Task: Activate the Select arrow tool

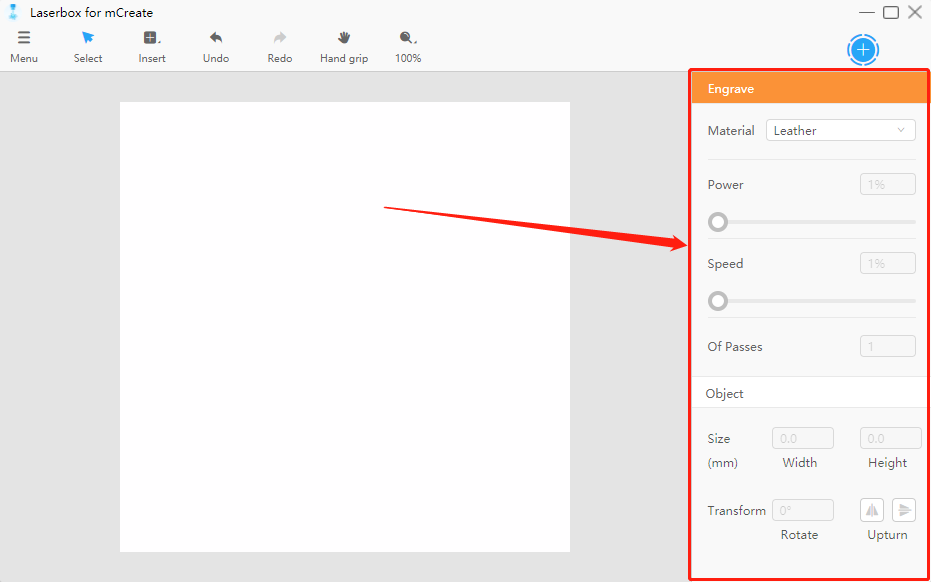Action: (x=88, y=38)
